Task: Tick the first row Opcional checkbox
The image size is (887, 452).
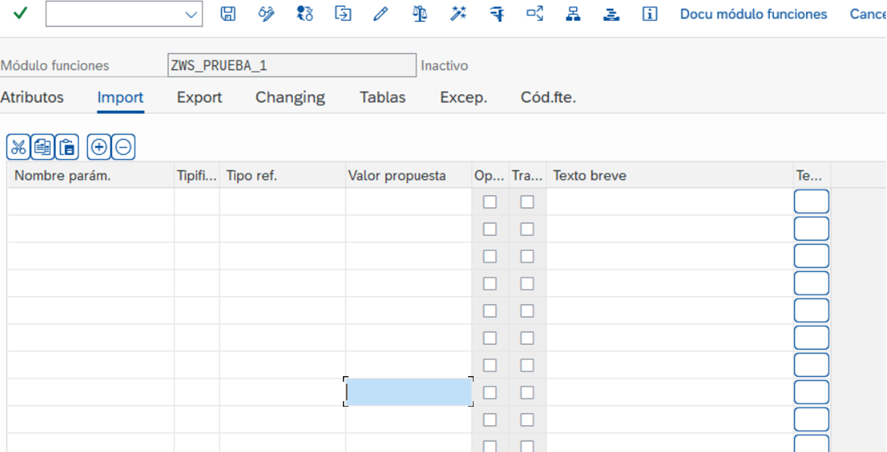Action: (489, 202)
